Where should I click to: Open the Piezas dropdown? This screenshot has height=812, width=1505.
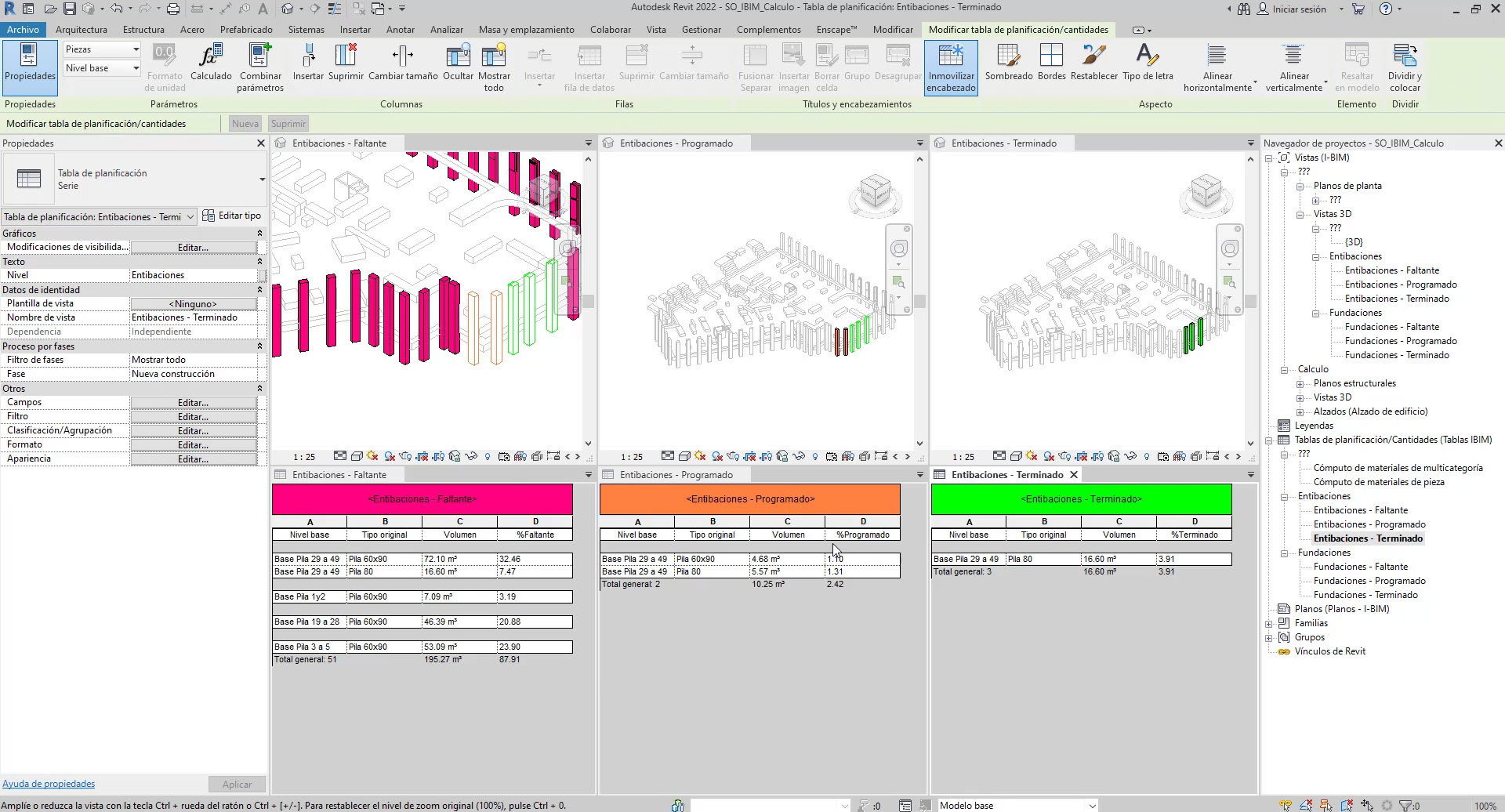coord(102,49)
